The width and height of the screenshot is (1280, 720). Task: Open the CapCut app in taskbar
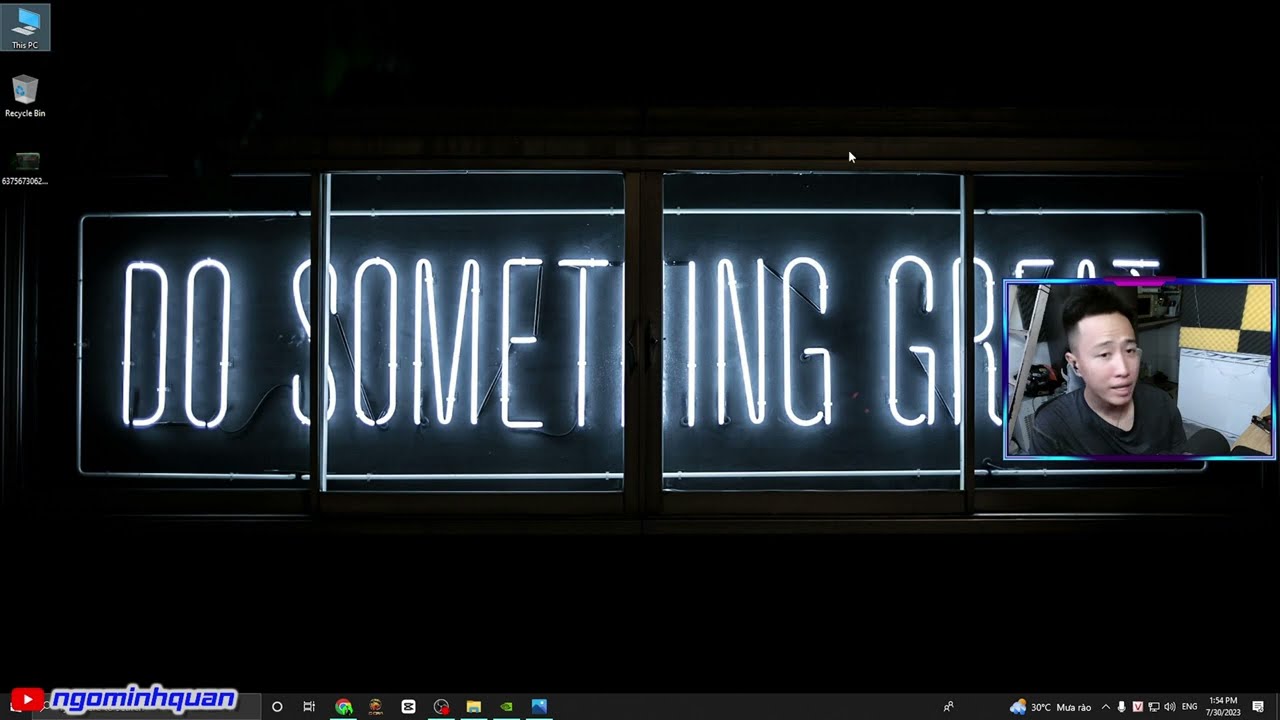tap(408, 707)
